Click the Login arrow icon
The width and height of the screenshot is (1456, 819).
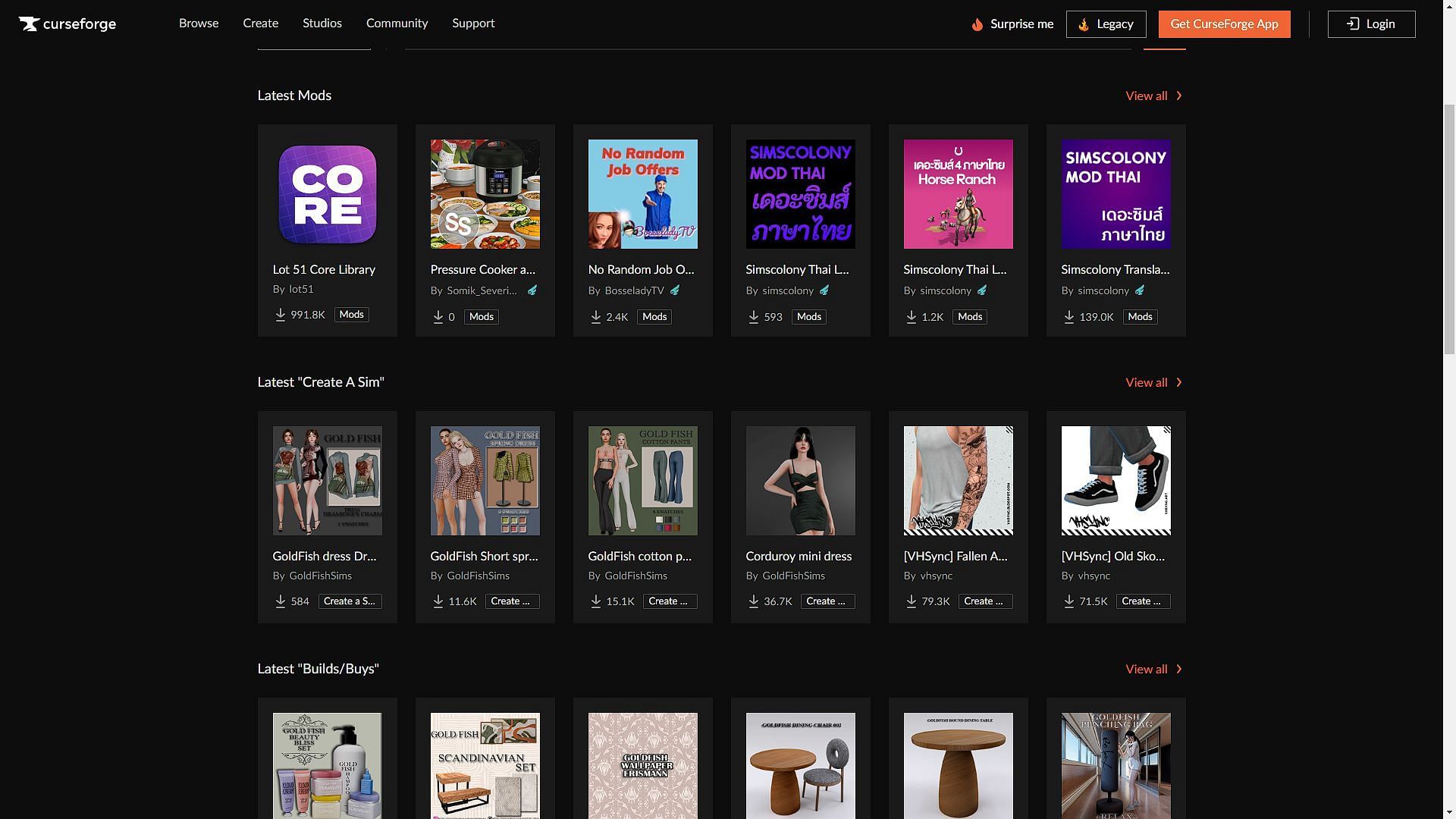[x=1353, y=24]
